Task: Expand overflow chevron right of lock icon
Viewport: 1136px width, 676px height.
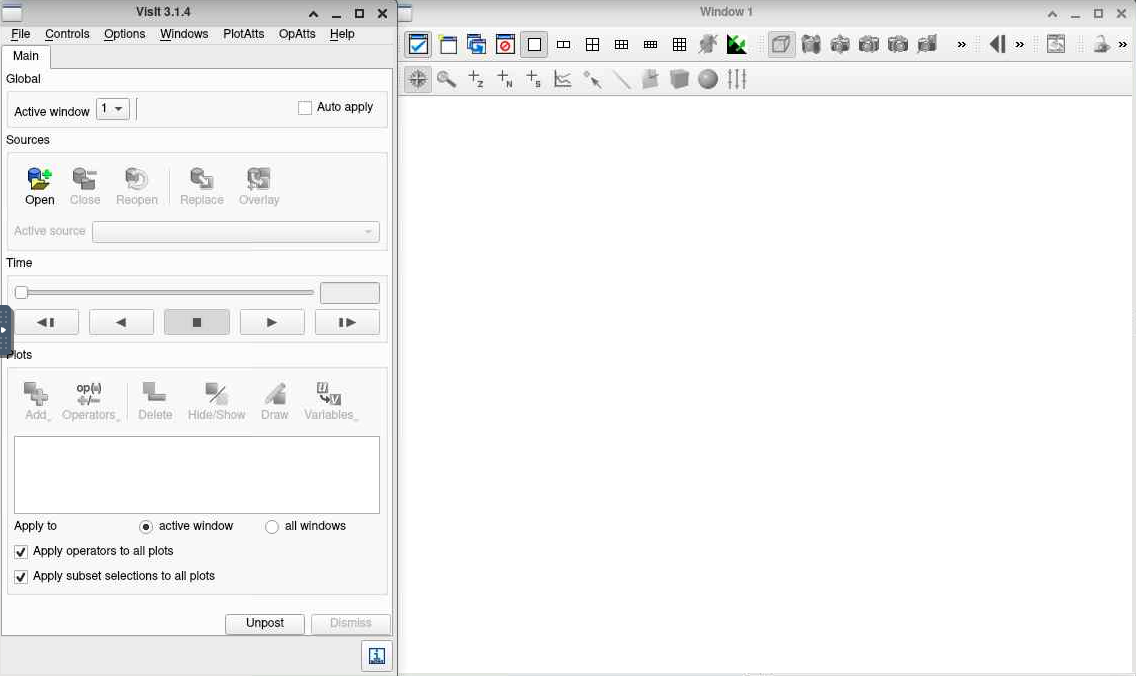Action: 1123,45
